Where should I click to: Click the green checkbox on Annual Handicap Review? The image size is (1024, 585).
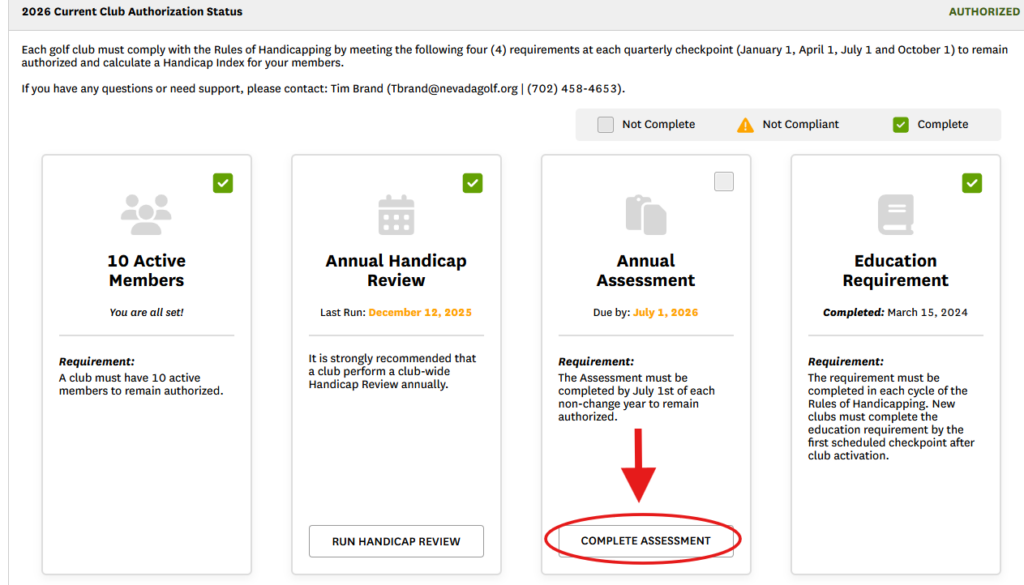pyautogui.click(x=473, y=183)
